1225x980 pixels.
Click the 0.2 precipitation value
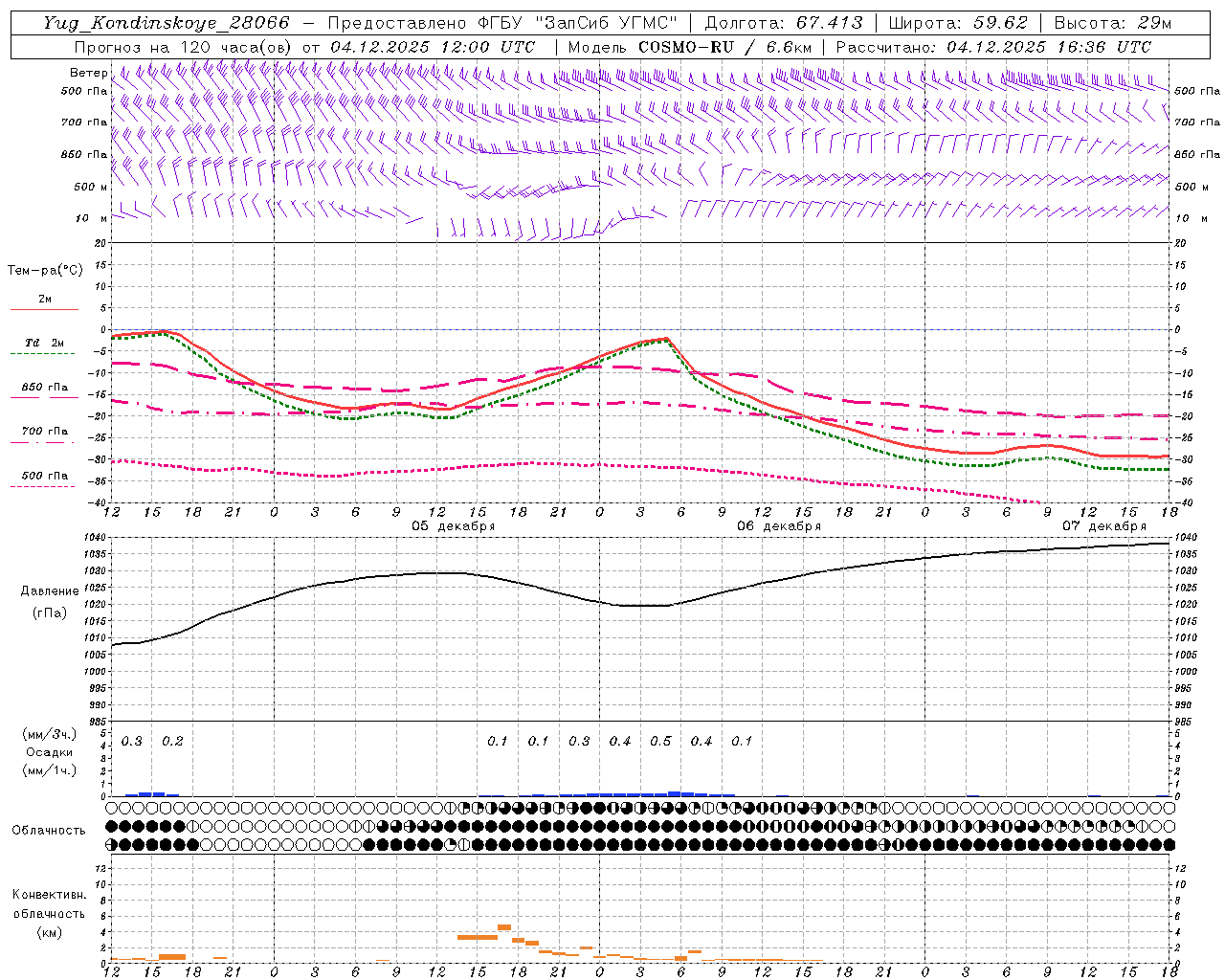(x=172, y=741)
